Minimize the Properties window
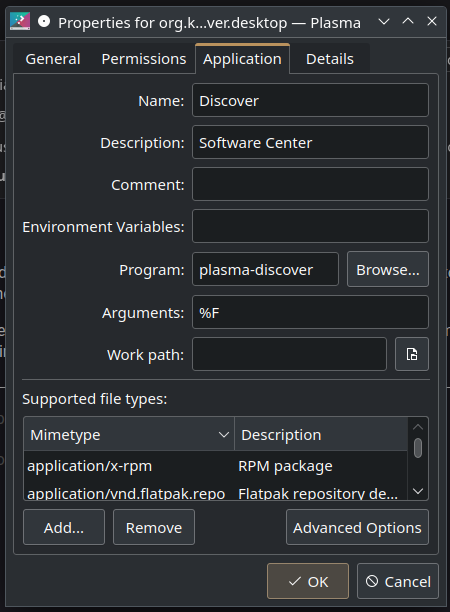 pos(384,21)
